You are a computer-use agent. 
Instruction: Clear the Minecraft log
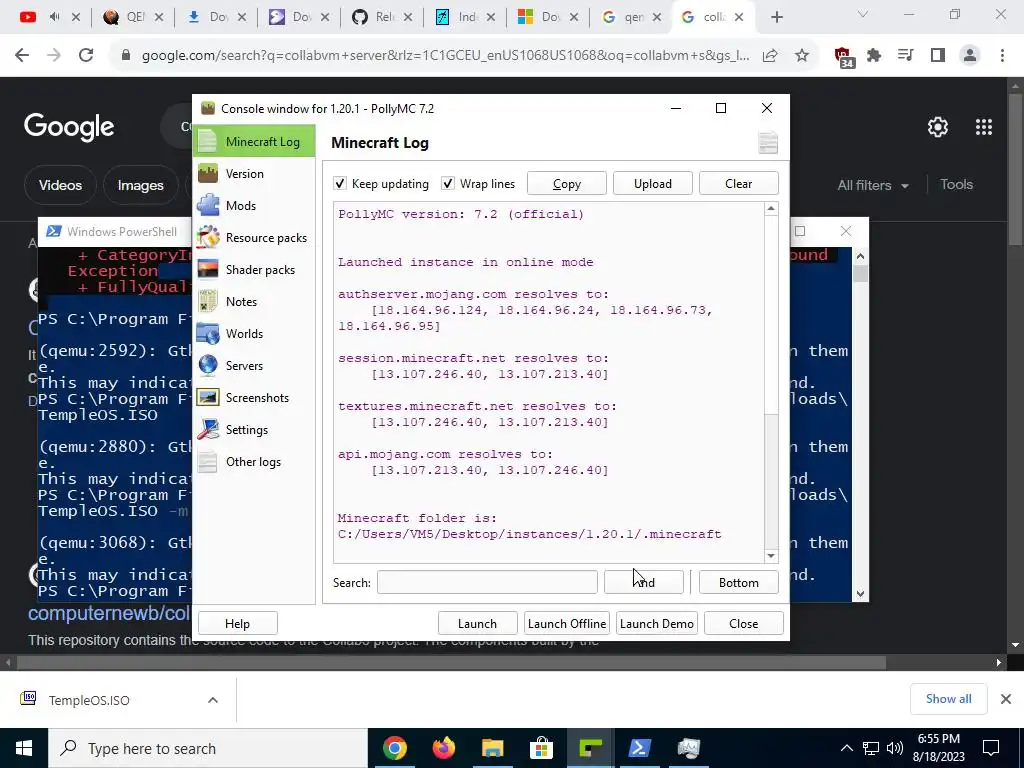[x=739, y=184]
